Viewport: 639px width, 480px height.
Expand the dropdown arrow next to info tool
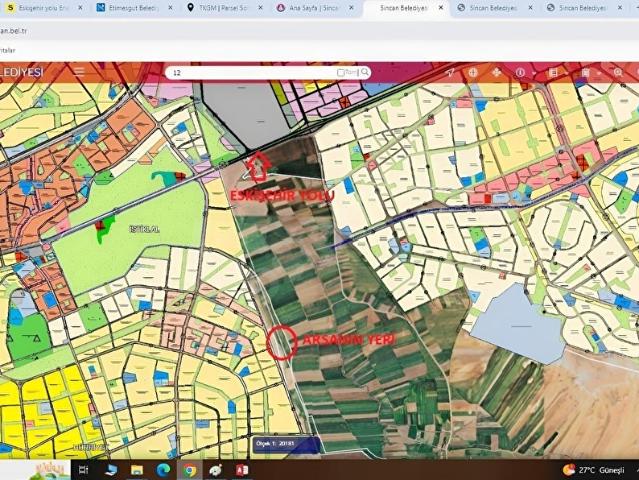[533, 73]
